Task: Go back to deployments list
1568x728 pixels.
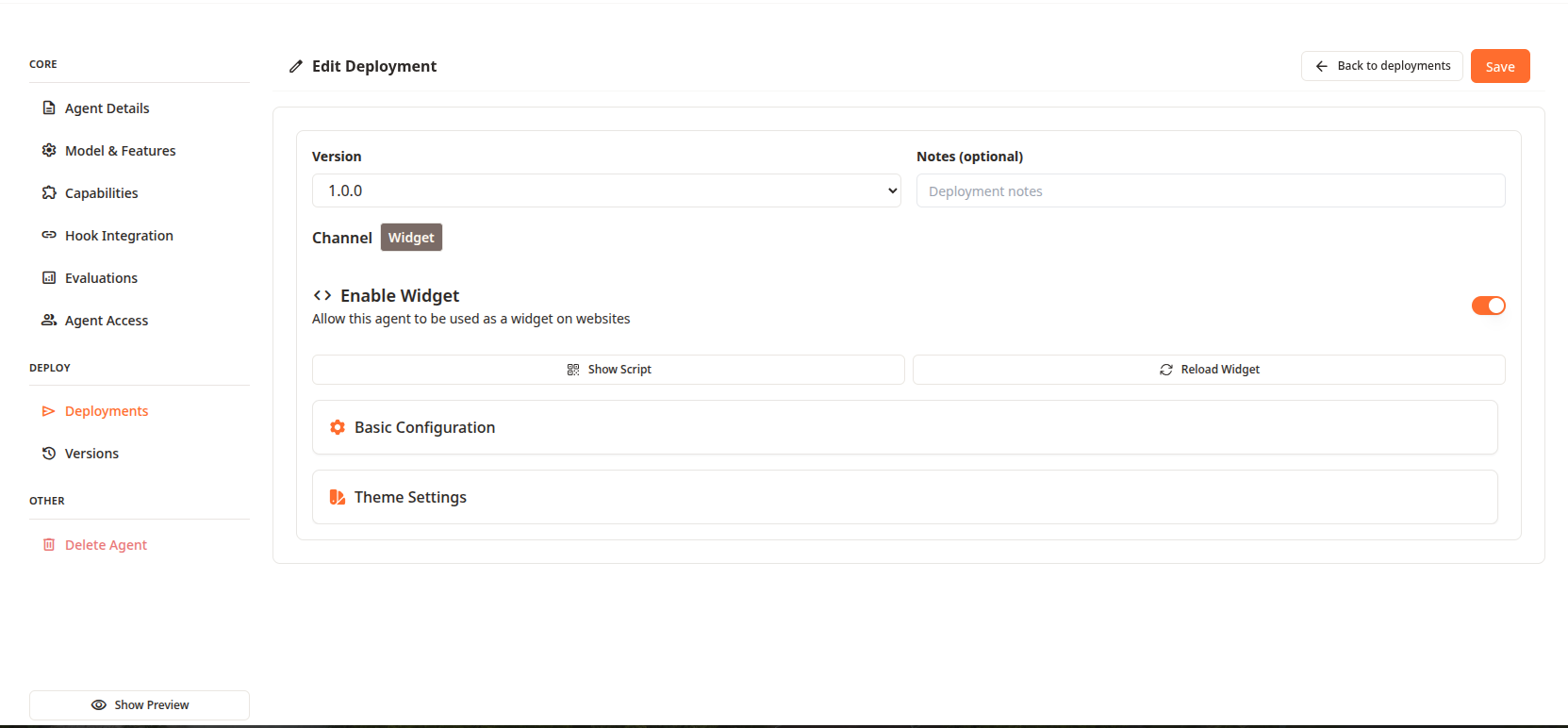Action: (1381, 66)
